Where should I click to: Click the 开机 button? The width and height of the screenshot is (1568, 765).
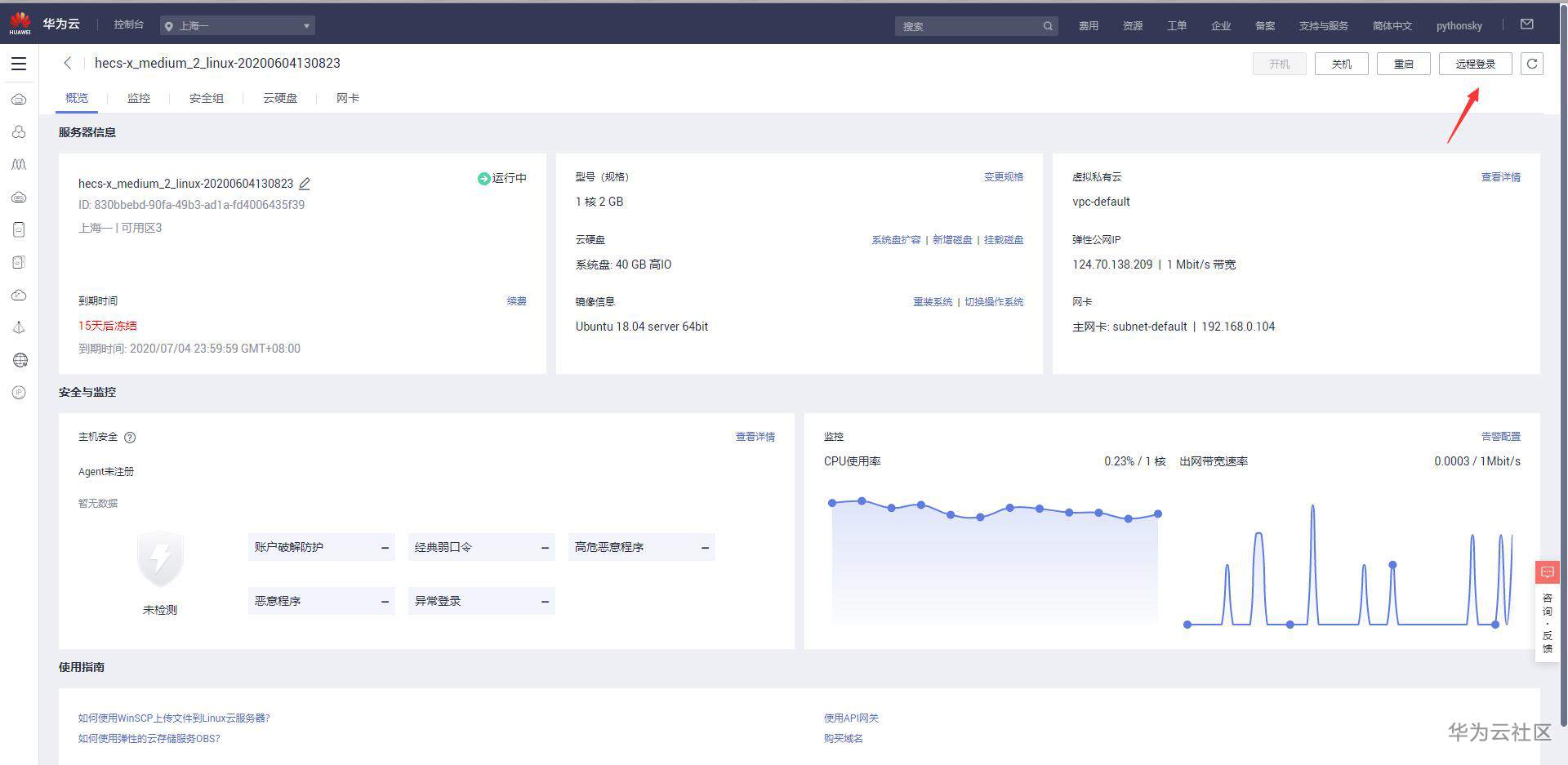[1280, 64]
